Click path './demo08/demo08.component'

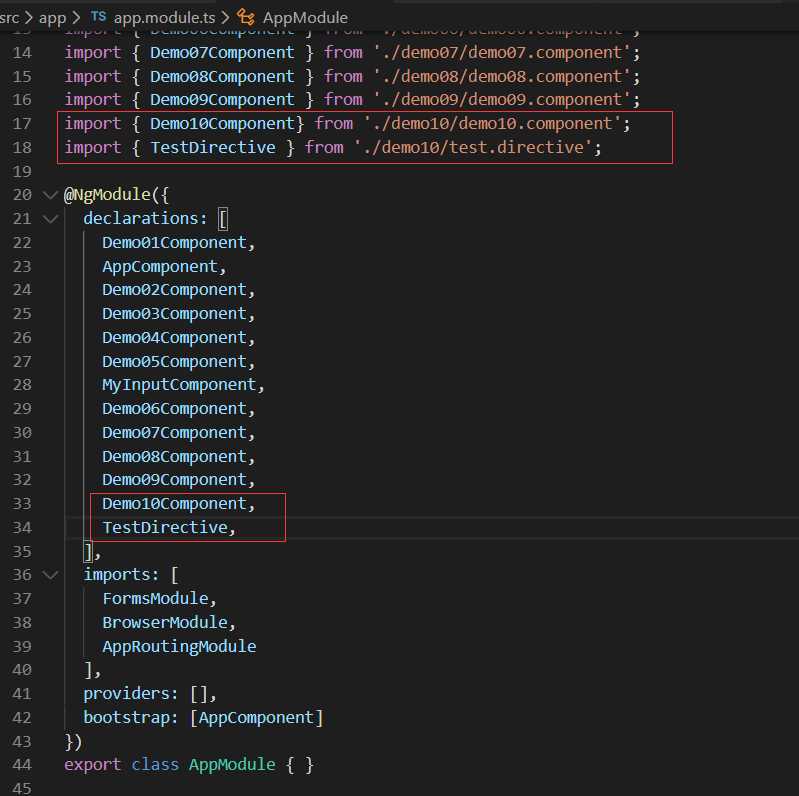(x=502, y=77)
